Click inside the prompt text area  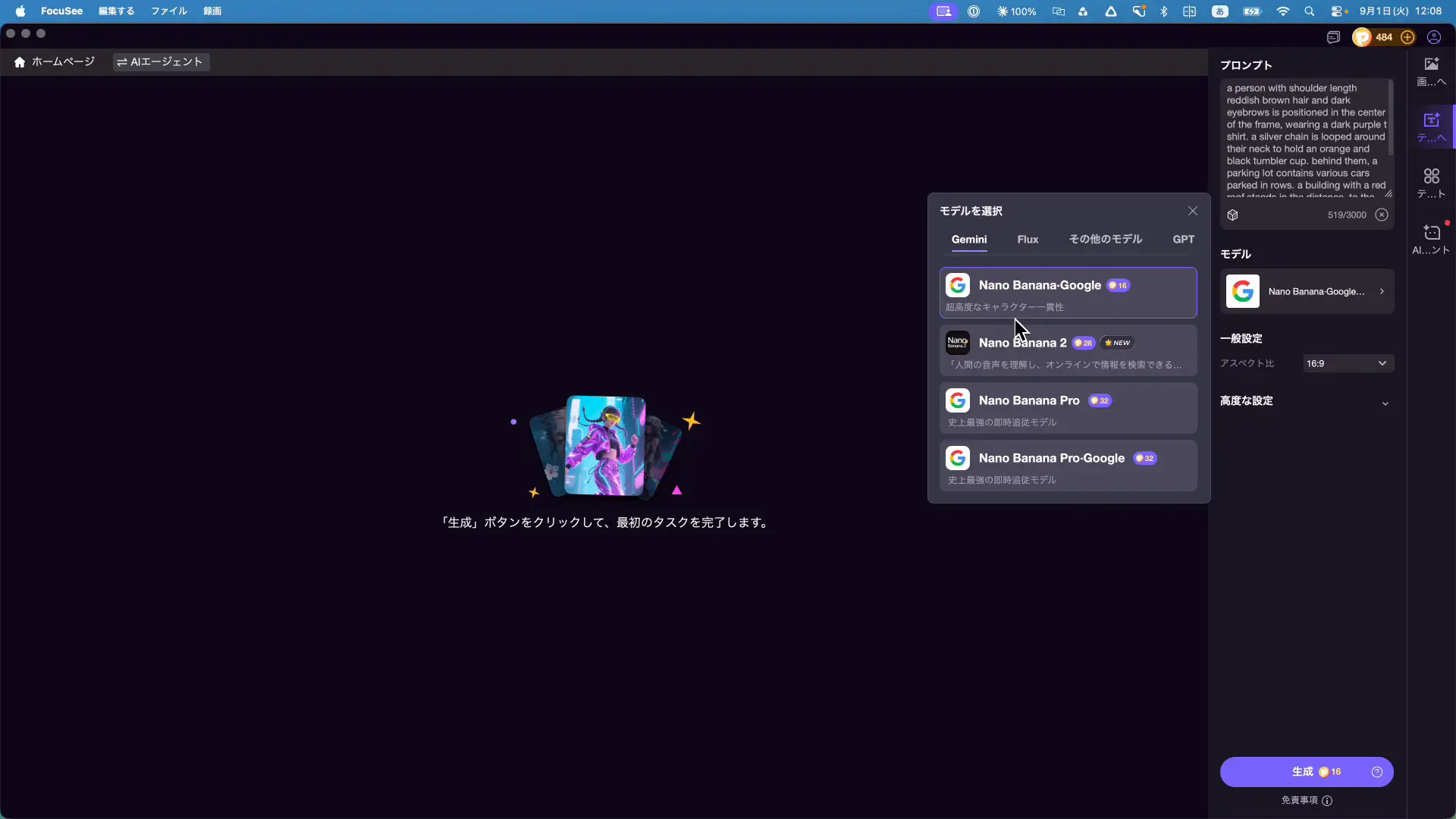(1304, 138)
